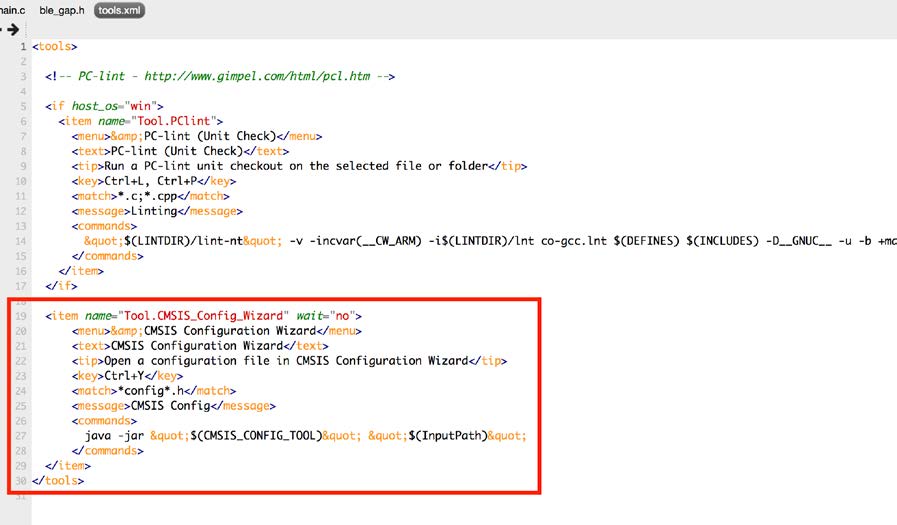The width and height of the screenshot is (897, 525).
Task: Click the opening <commands> tag on line 26
Action: (104, 420)
